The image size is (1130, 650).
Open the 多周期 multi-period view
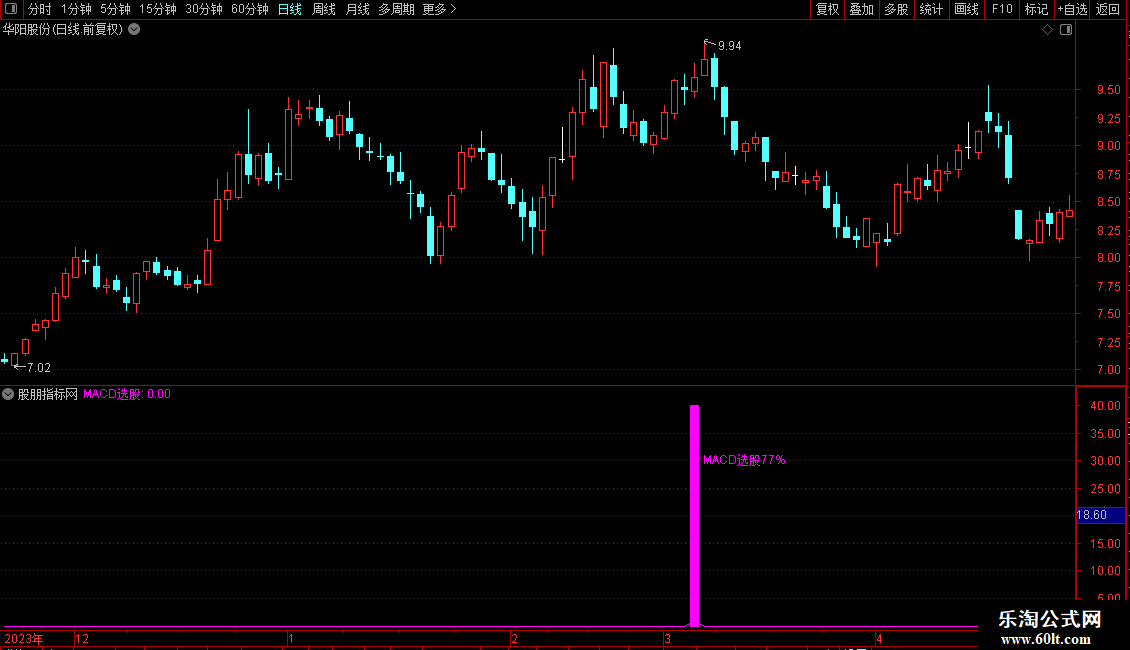396,9
